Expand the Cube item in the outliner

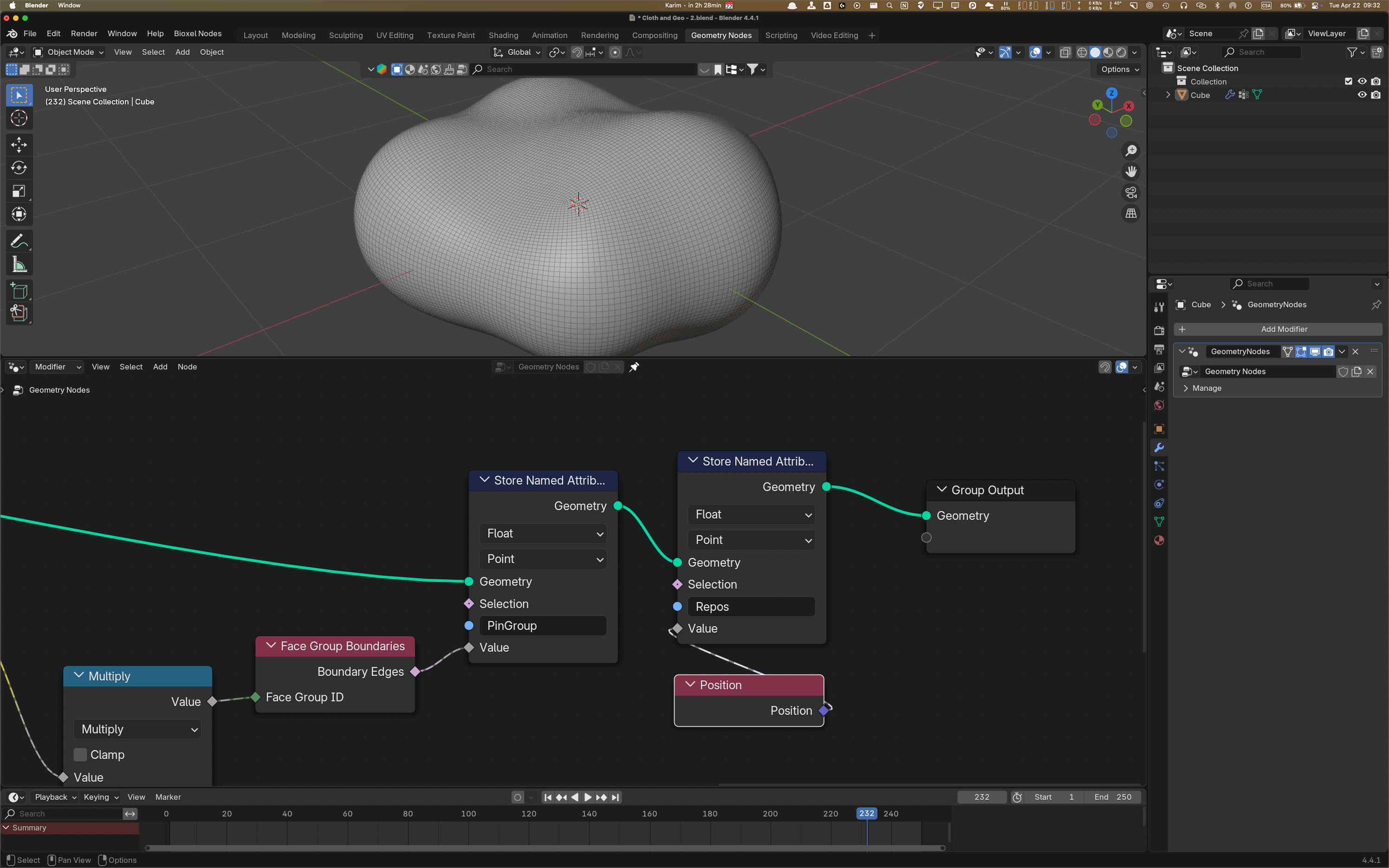pos(1168,95)
